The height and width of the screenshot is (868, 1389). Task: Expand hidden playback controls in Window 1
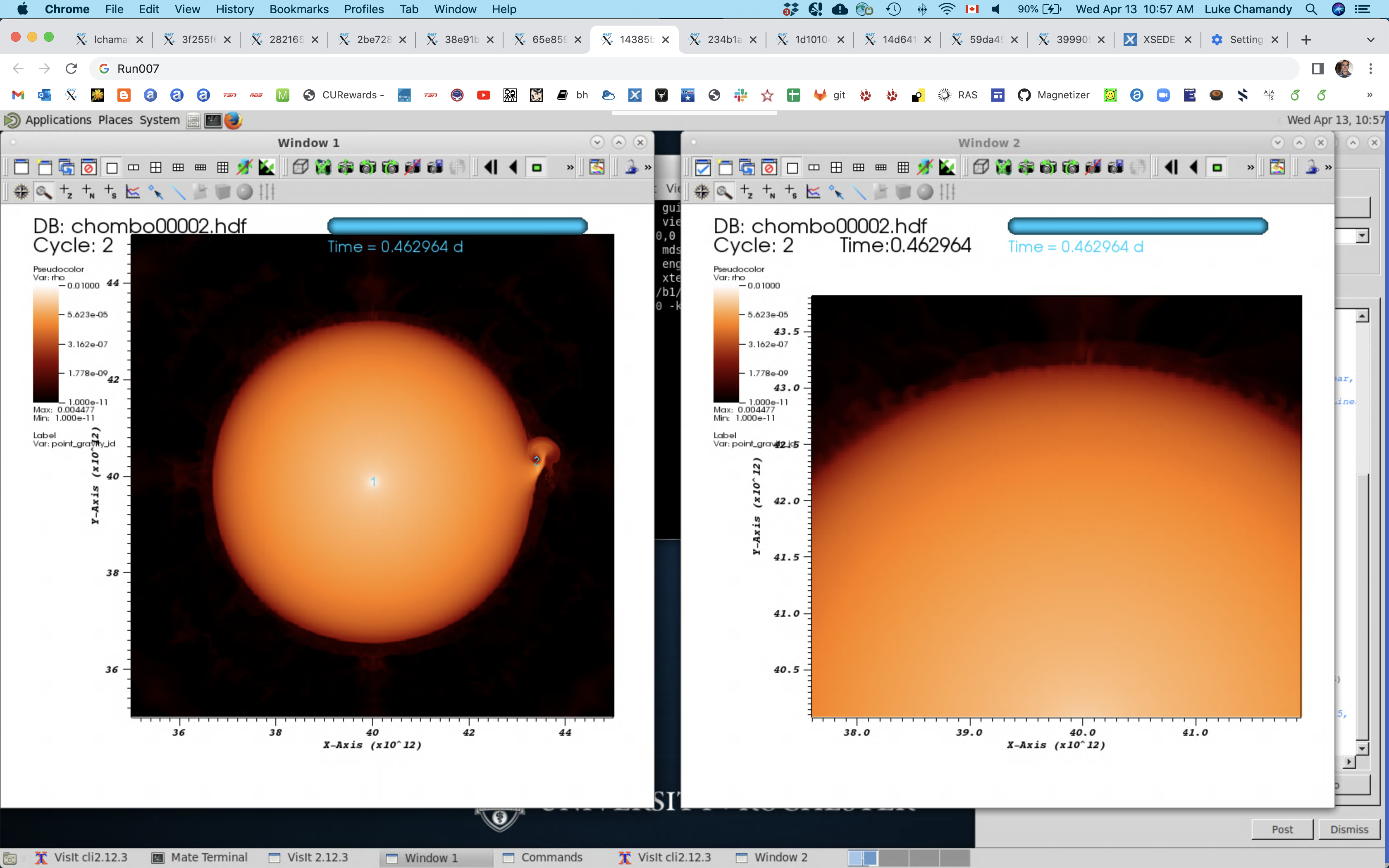coord(570,168)
